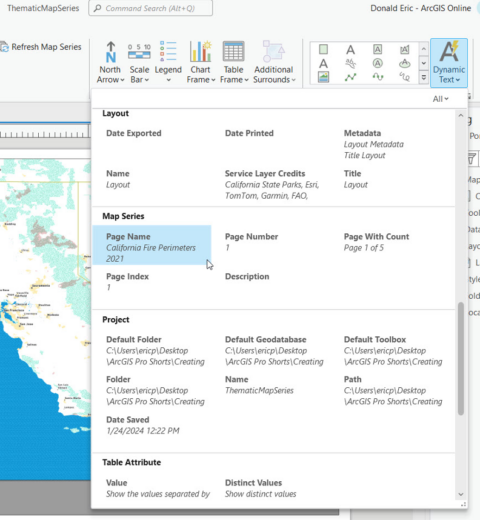480x520 pixels.
Task: Select the plain A text icon above picture icon
Action: point(323,63)
